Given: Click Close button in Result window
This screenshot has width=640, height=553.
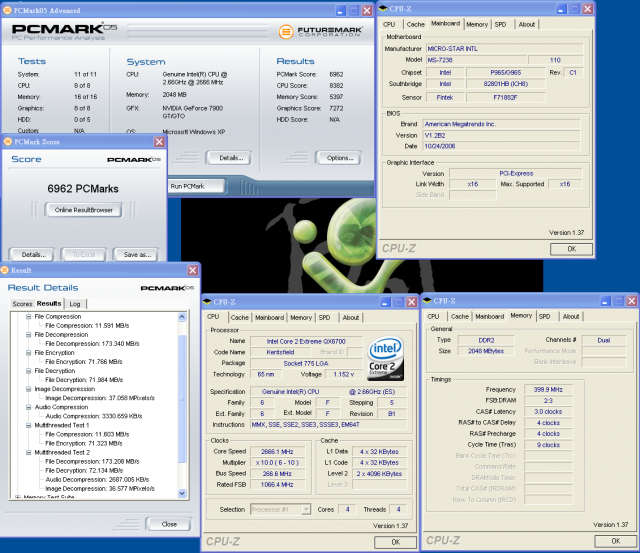Looking at the screenshot, I should point(169,524).
